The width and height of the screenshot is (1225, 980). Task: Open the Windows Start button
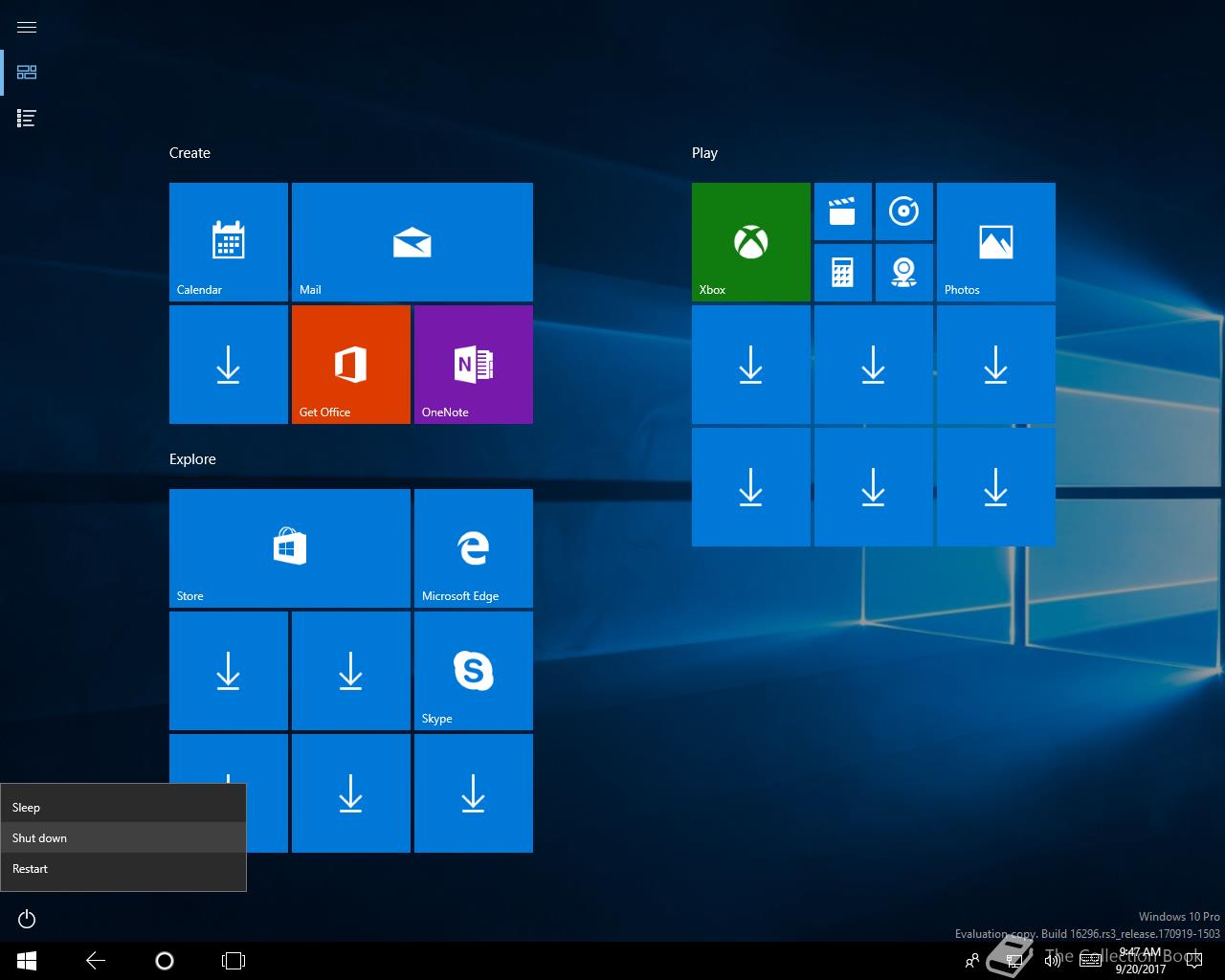click(27, 961)
